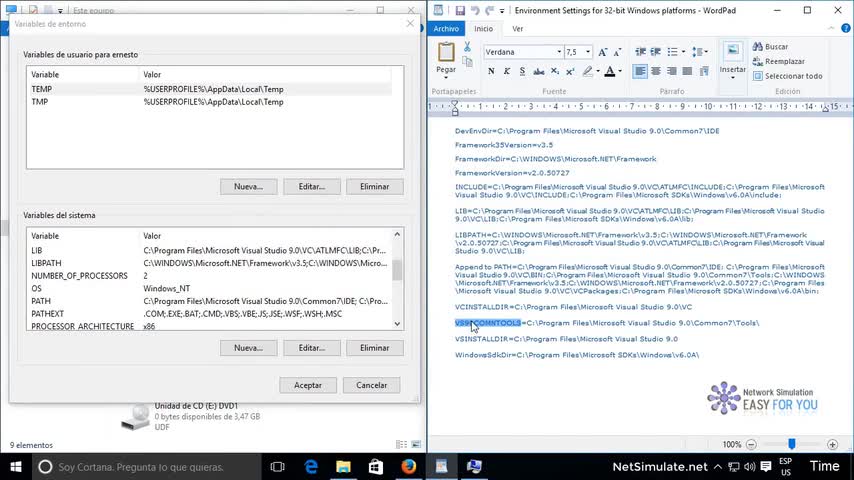The width and height of the screenshot is (854, 480).
Task: Toggle subscript formatting
Action: (x=554, y=71)
